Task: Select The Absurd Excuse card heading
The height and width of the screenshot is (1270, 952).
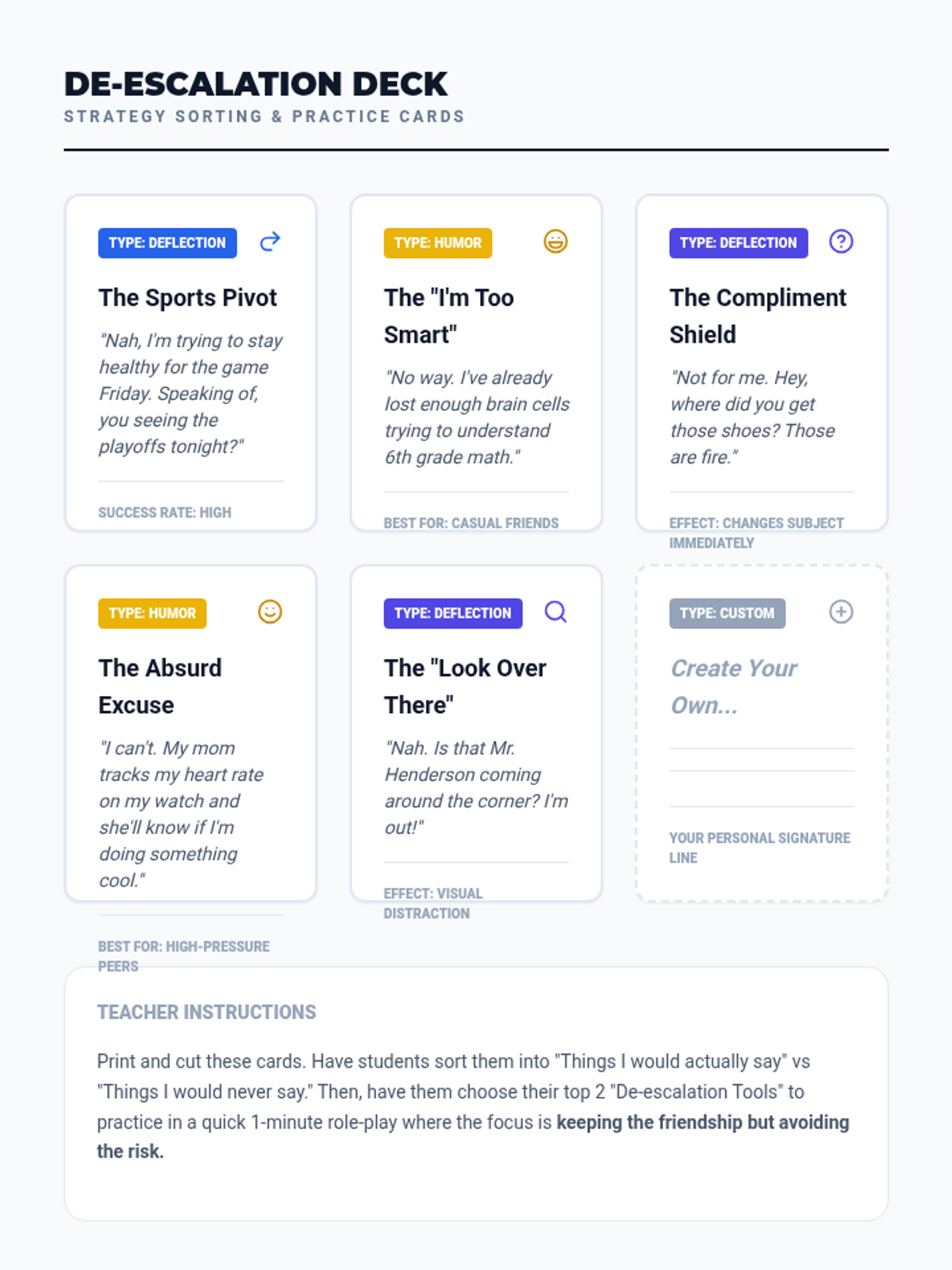Action: pyautogui.click(x=160, y=687)
